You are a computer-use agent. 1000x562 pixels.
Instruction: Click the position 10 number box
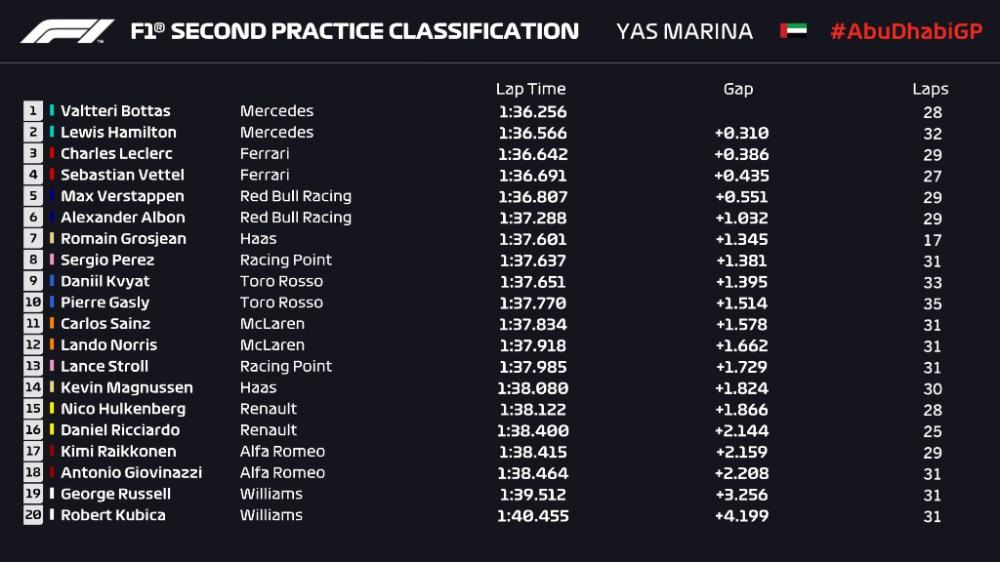coord(33,302)
